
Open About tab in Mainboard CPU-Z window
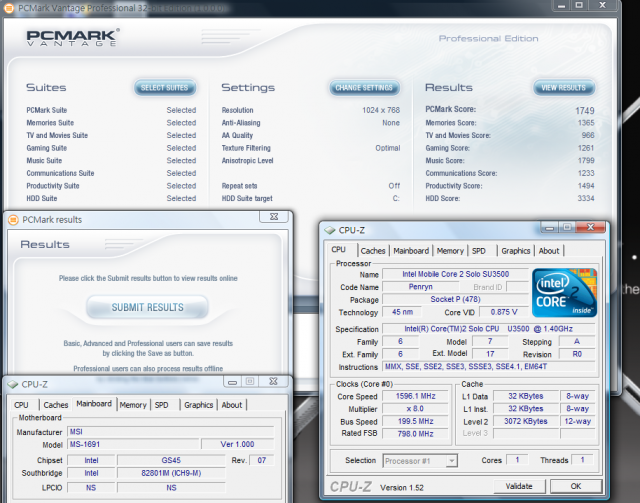231,405
